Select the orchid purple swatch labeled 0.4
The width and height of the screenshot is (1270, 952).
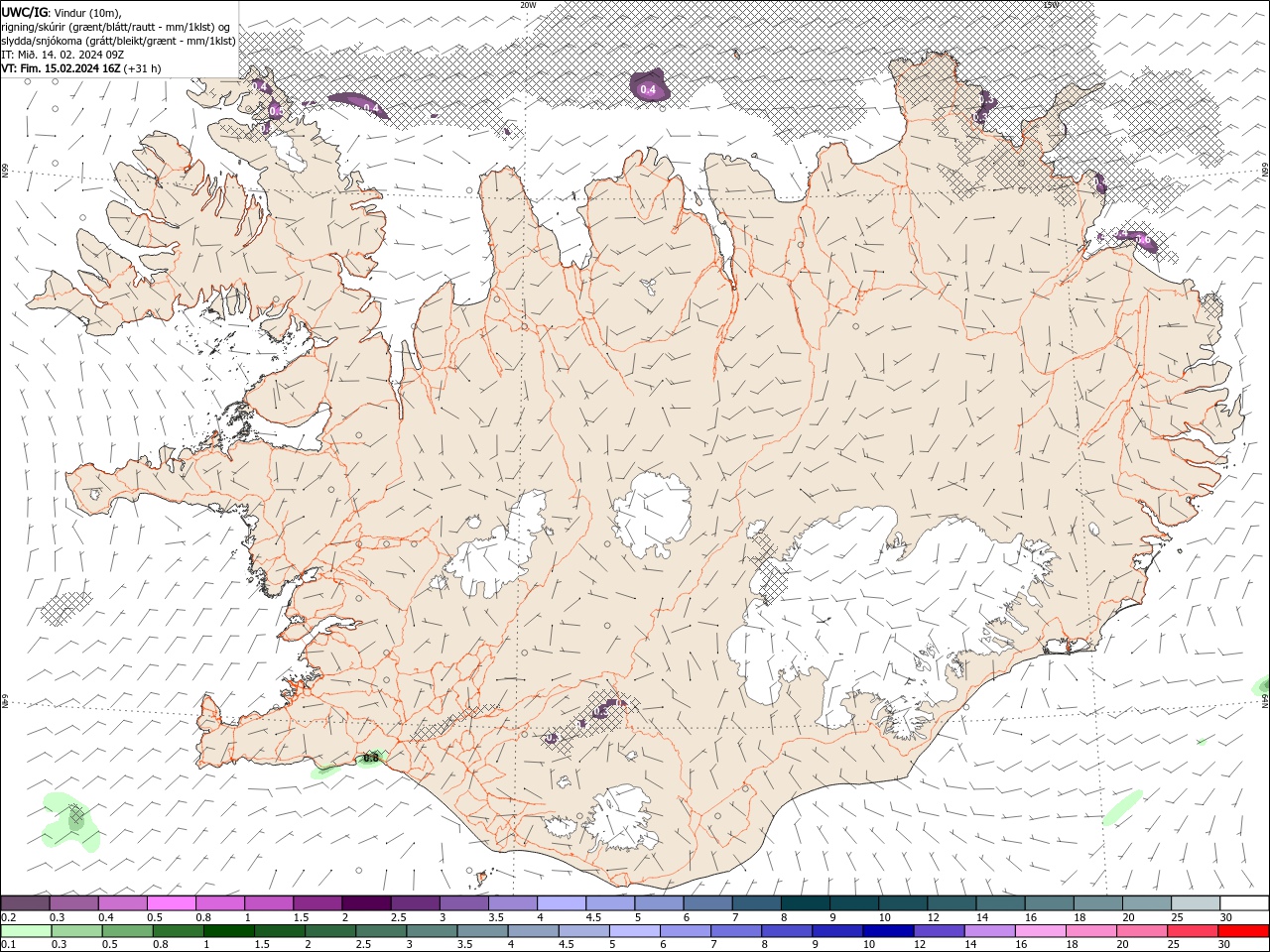(123, 903)
